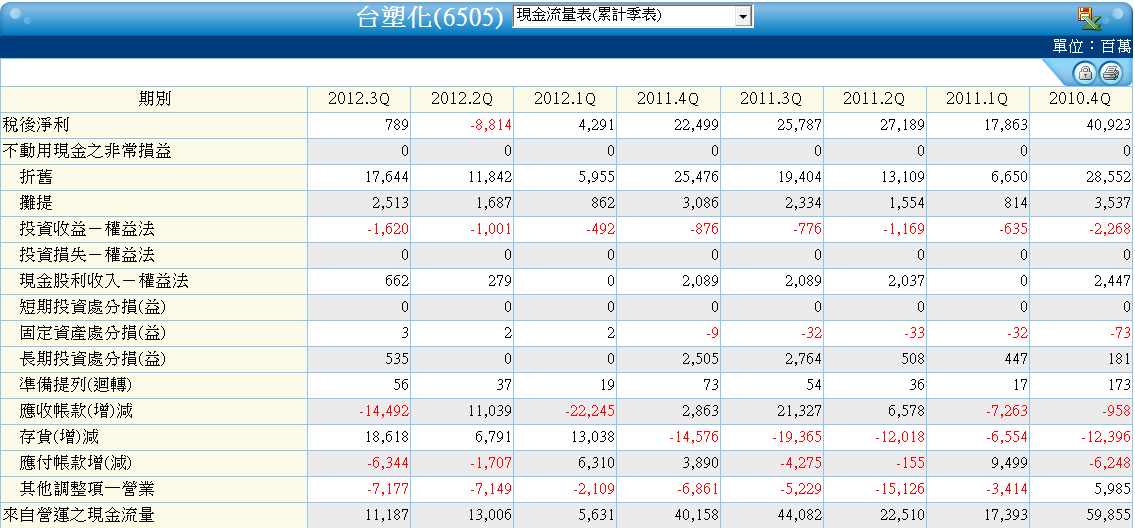Click the 其他調整項－營業 row label
Screen dimensions: 1135x528
pyautogui.click(x=87, y=490)
